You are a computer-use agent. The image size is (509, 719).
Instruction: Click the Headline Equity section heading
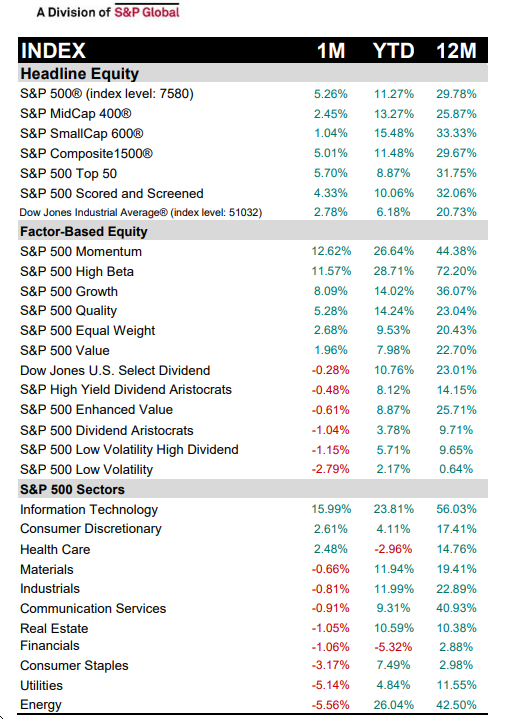click(80, 73)
